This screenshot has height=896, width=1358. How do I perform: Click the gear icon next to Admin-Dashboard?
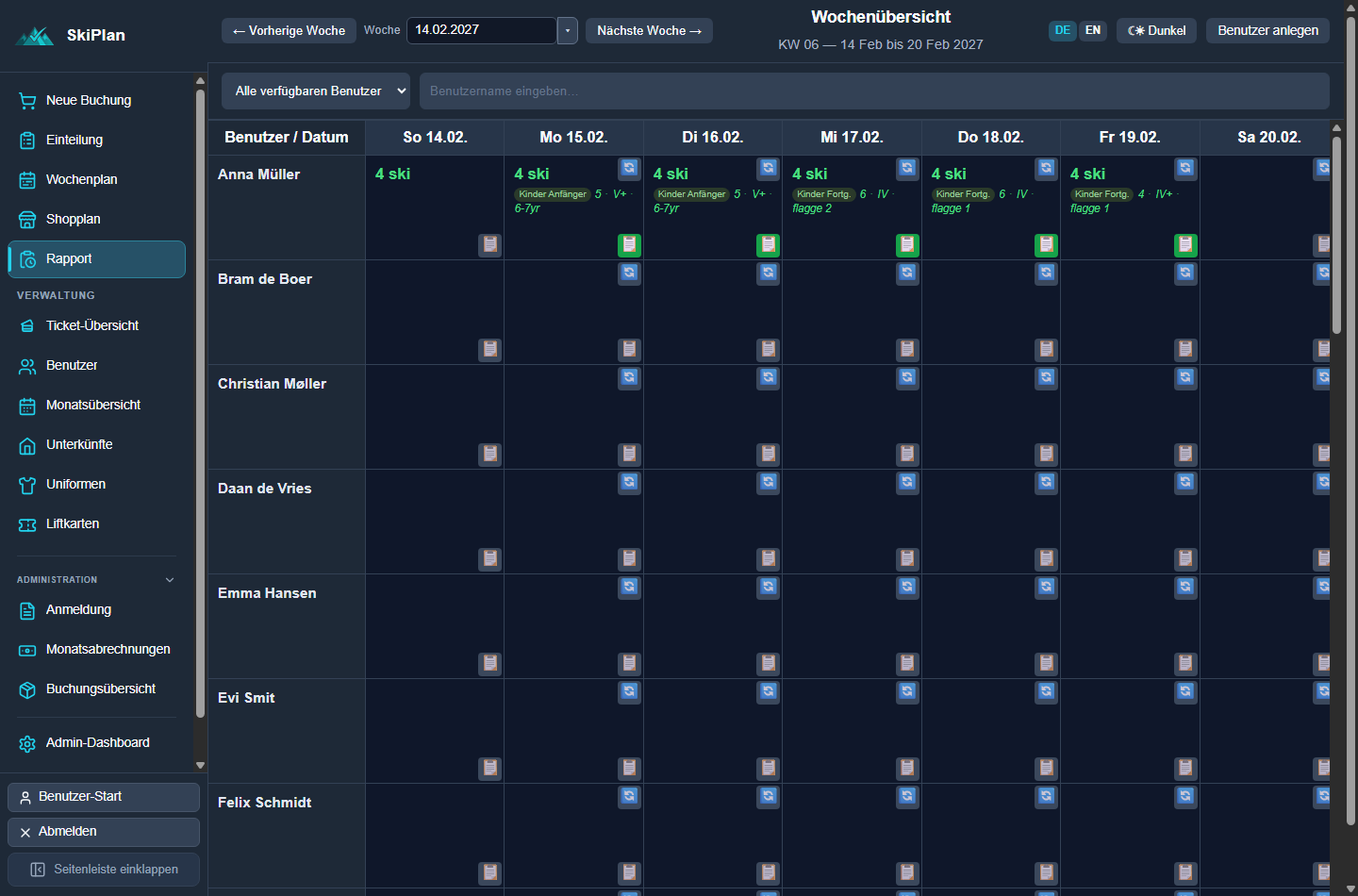pyautogui.click(x=27, y=743)
